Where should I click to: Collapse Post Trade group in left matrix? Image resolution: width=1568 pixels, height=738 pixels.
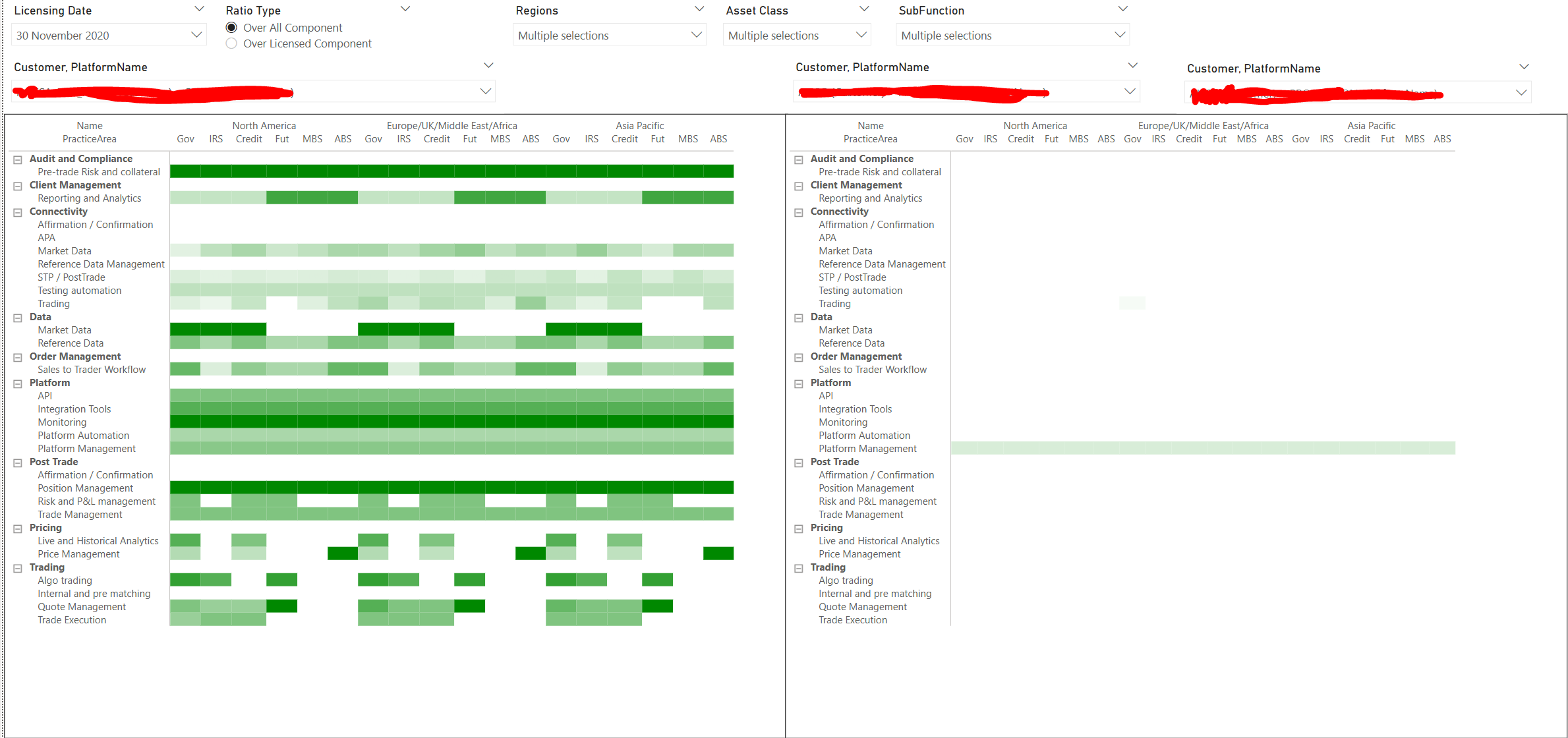18,463
